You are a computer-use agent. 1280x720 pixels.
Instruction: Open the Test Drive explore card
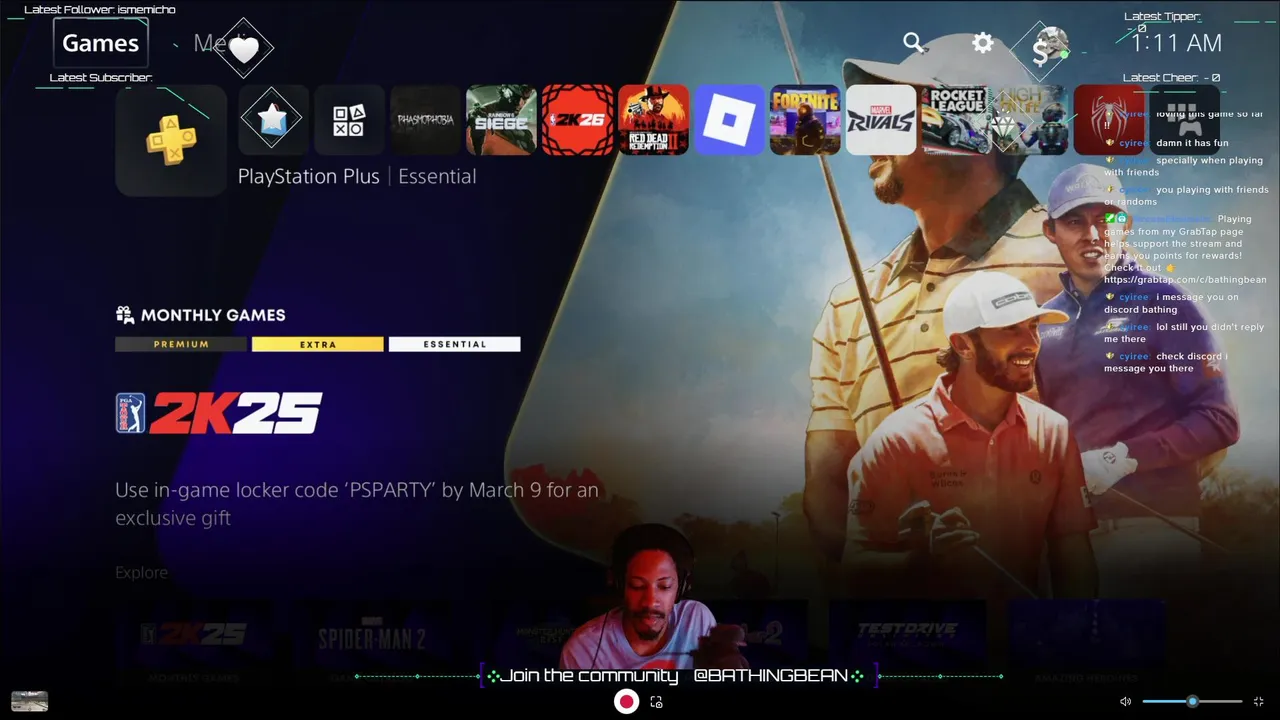click(907, 641)
